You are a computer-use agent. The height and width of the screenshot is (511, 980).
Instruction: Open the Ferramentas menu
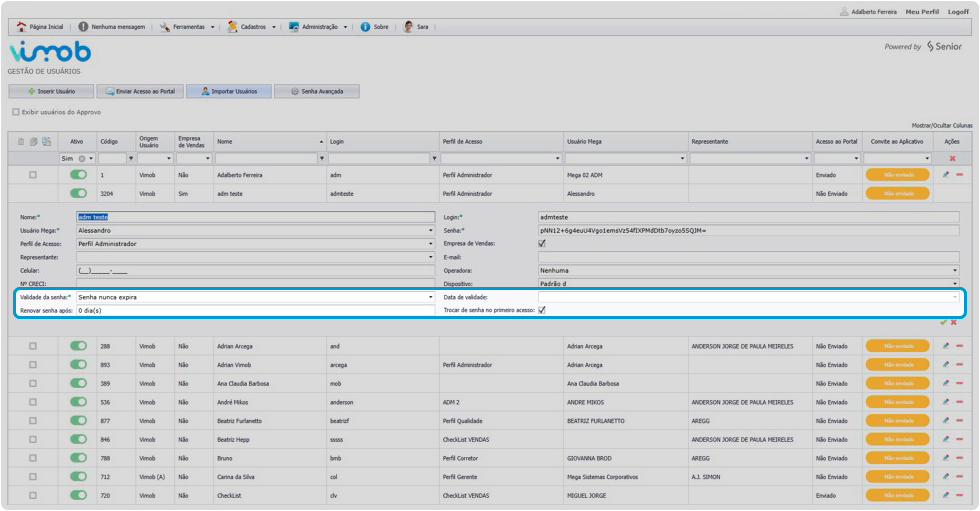(x=189, y=26)
